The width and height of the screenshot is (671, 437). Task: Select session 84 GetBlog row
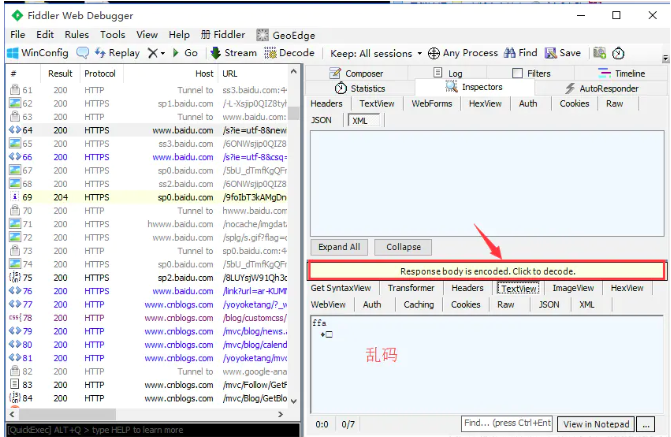click(148, 398)
